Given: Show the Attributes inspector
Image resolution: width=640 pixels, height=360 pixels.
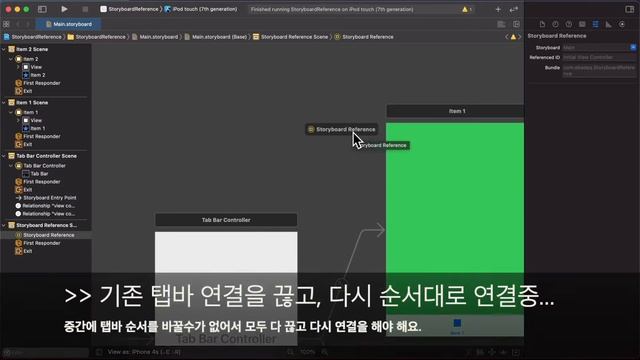Looking at the screenshot, I should pyautogui.click(x=596, y=24).
